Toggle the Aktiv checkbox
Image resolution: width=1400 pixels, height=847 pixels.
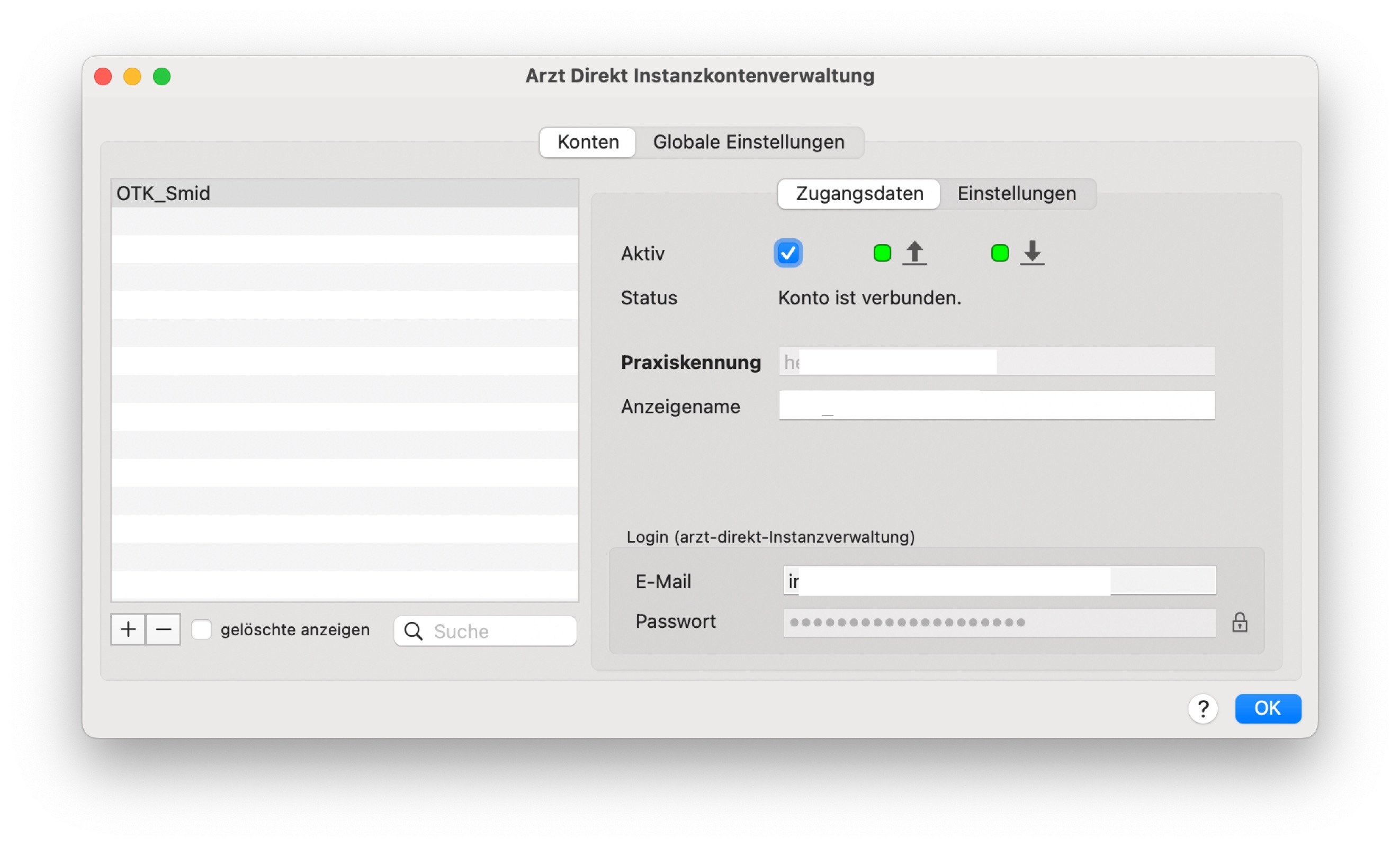(x=788, y=254)
